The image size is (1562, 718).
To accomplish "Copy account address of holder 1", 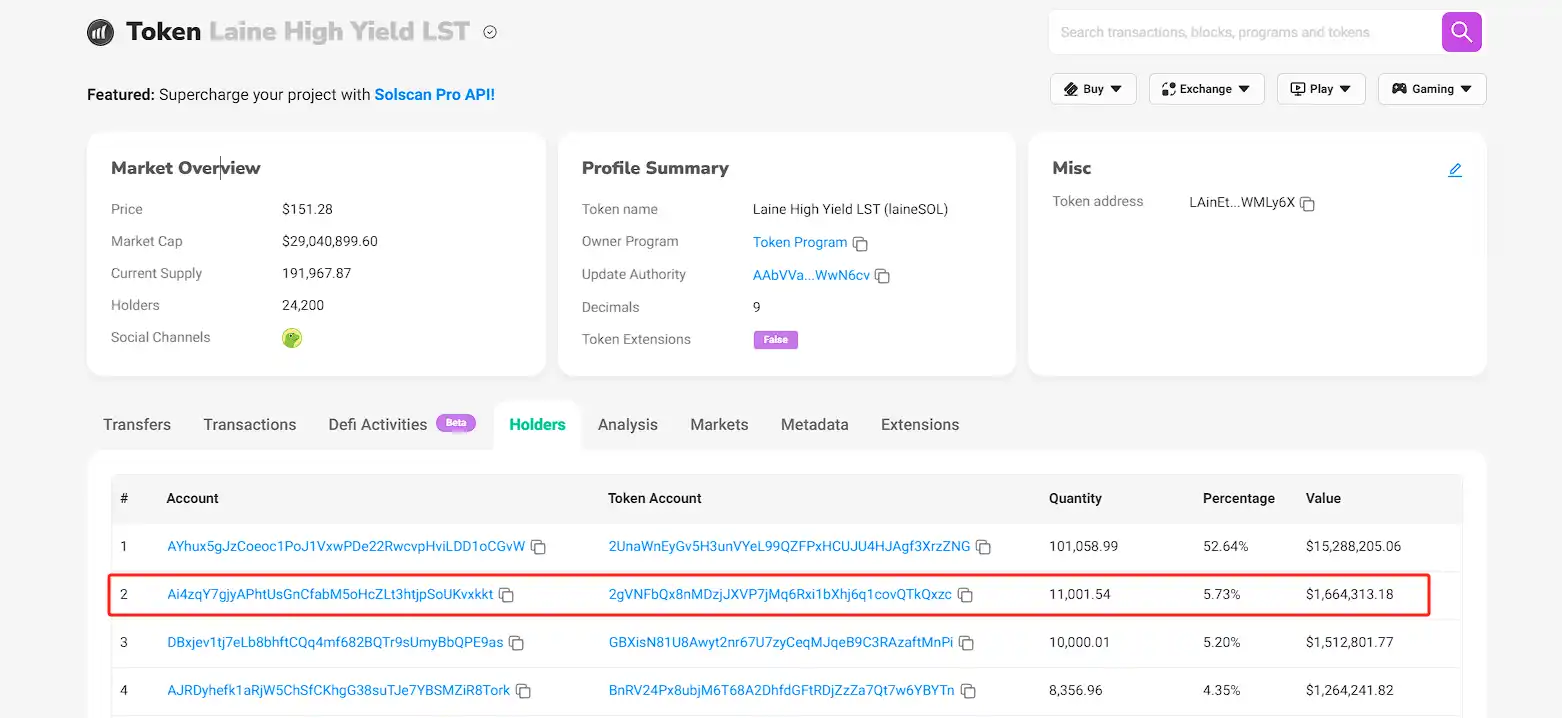I will click(538, 547).
